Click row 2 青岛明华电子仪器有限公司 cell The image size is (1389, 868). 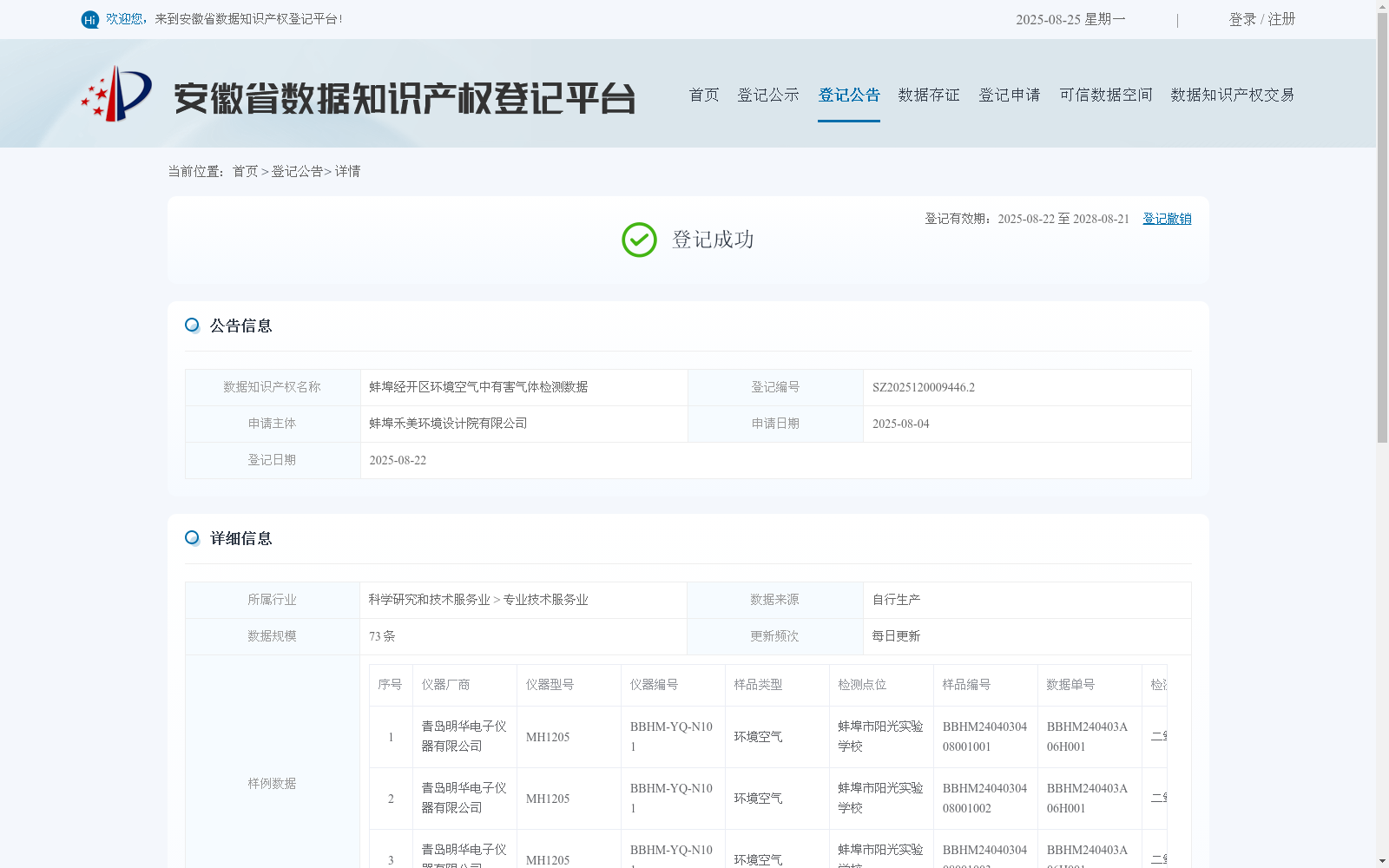(x=464, y=799)
